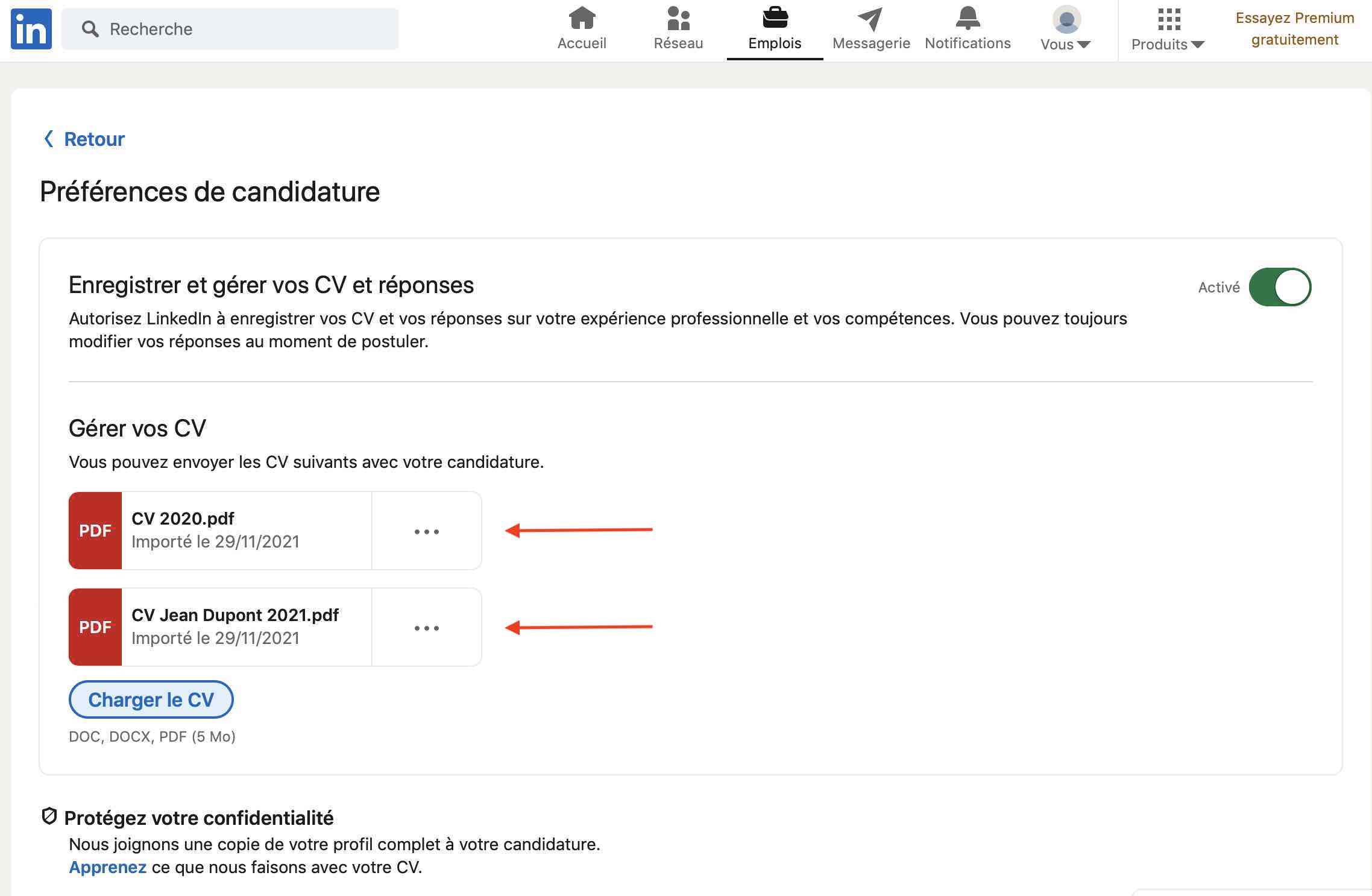Expand options for CV 2020.pdf
The width and height of the screenshot is (1372, 896).
tap(426, 530)
